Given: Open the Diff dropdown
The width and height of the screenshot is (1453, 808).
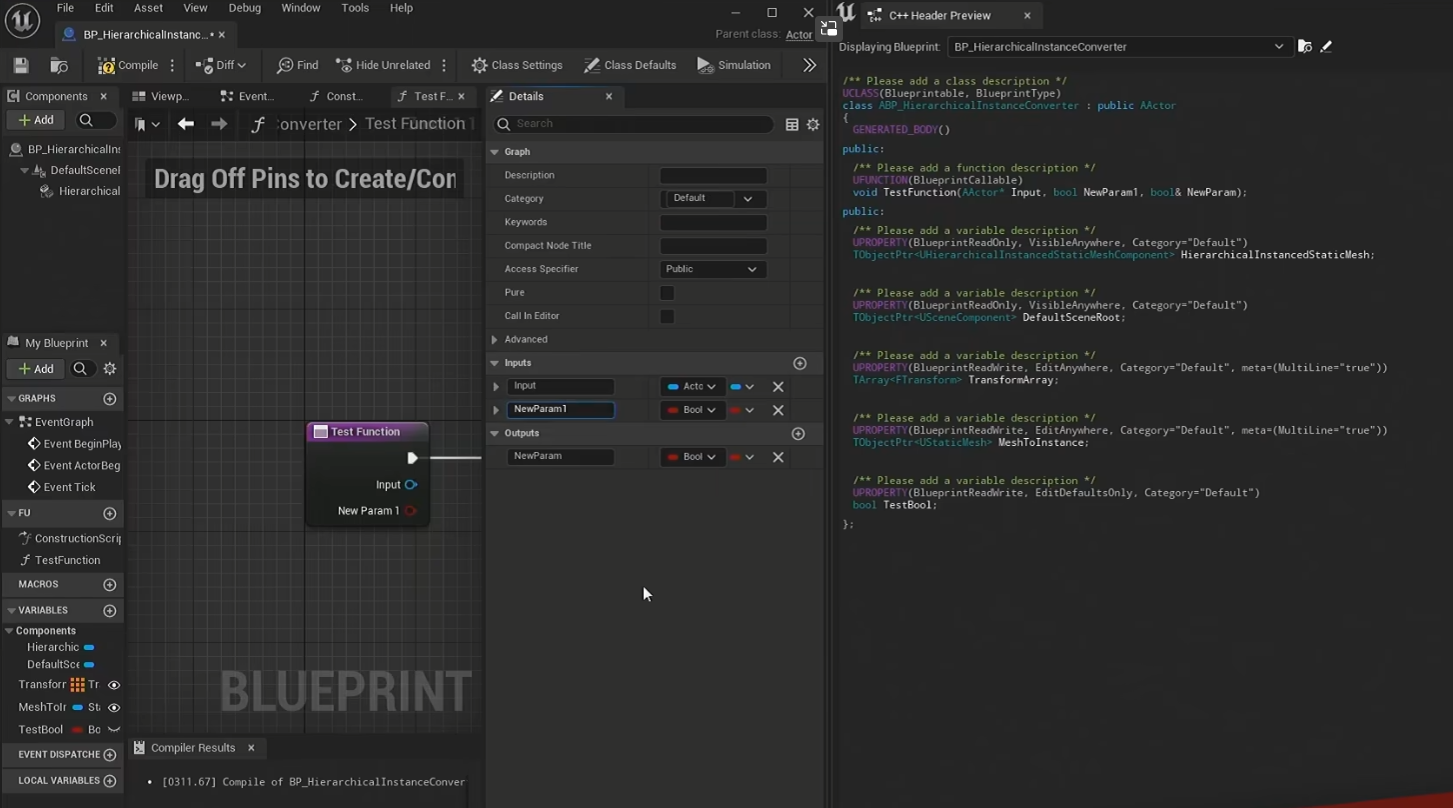Looking at the screenshot, I should [x=221, y=65].
